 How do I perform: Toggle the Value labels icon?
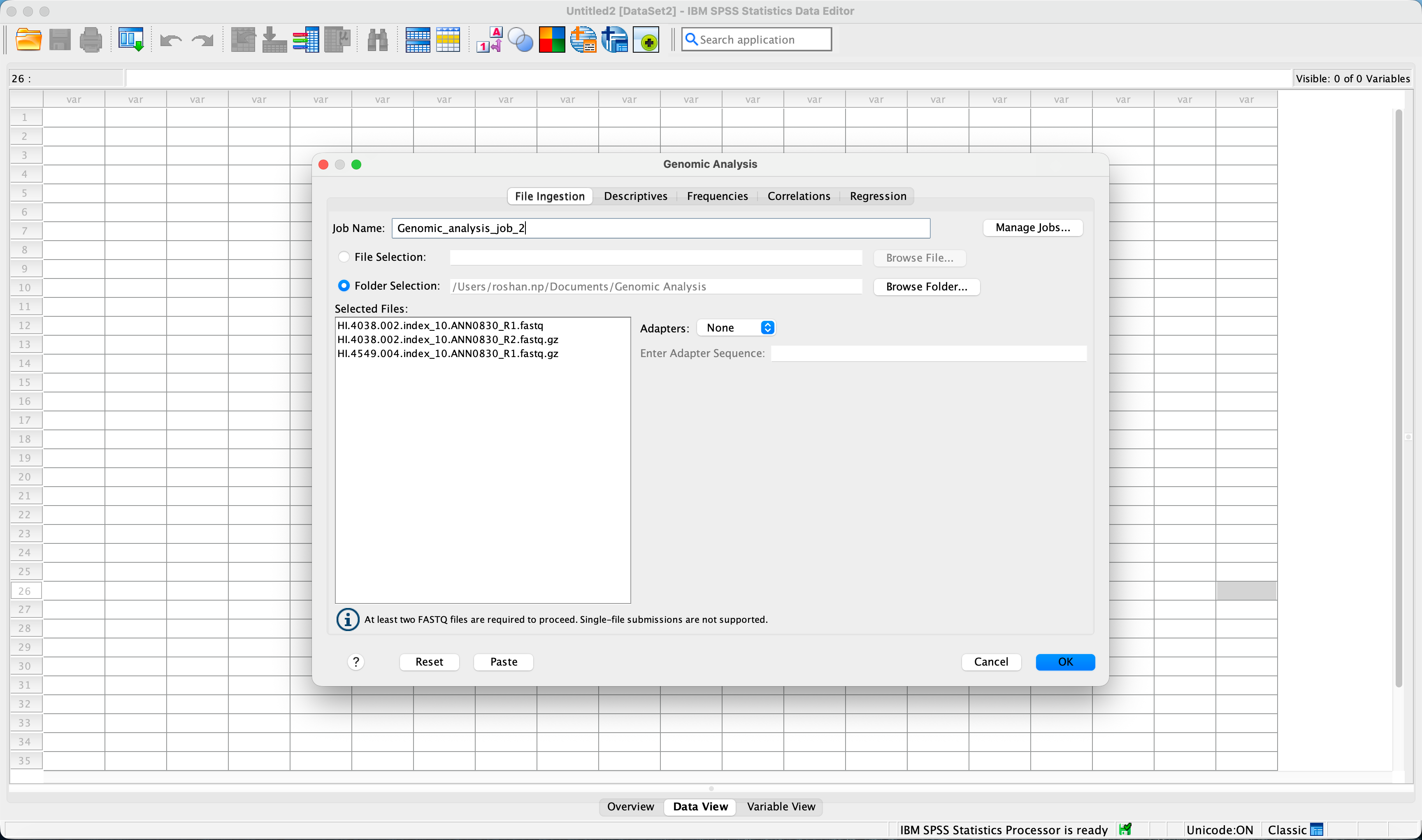click(490, 39)
